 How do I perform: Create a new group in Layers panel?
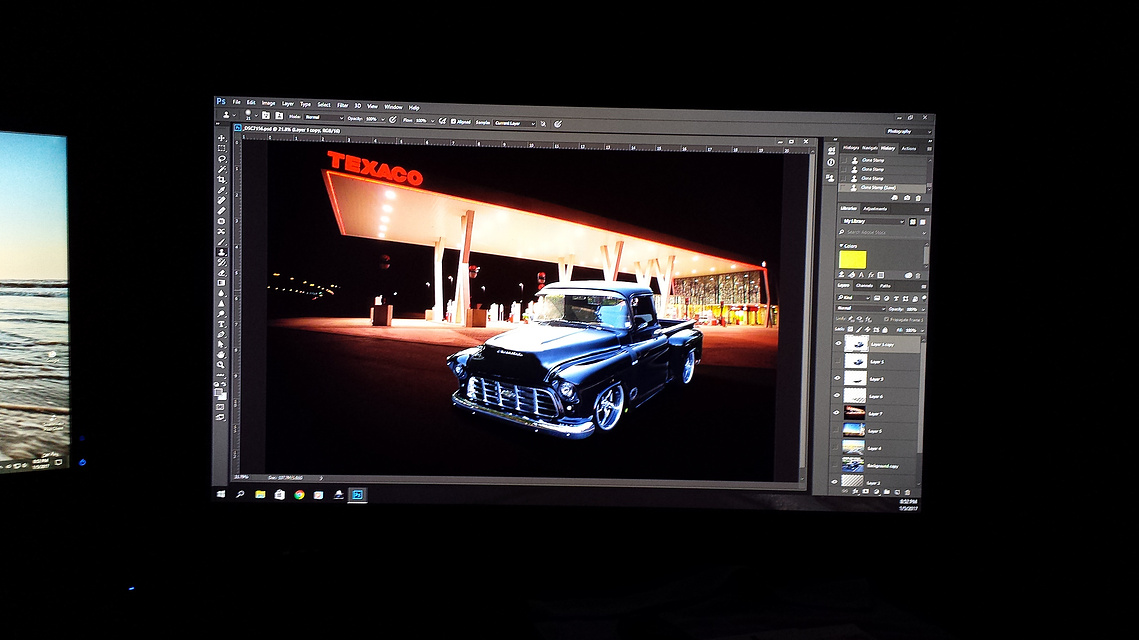pos(886,492)
